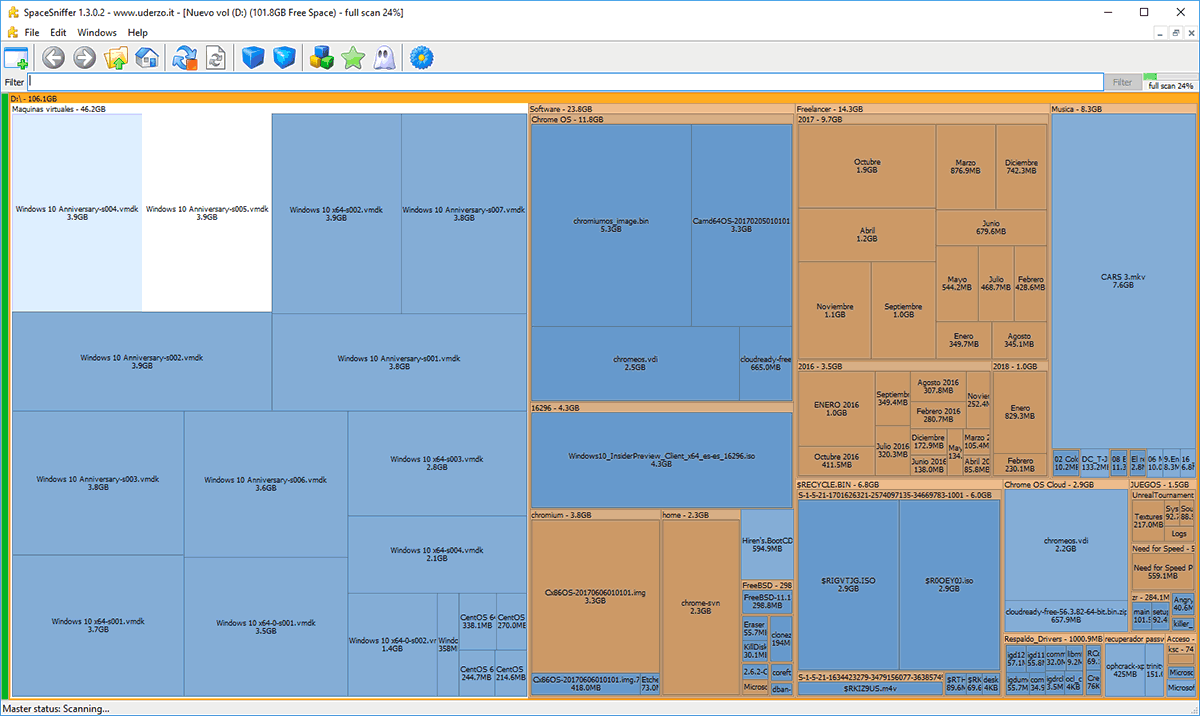Select chromeos.vdi 2.5GB block in Software

pos(634,363)
